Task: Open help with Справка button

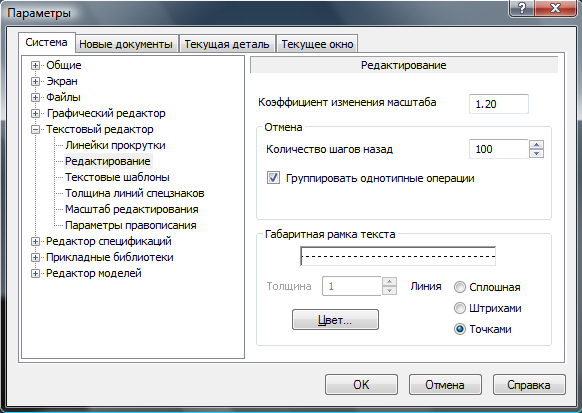Action: (x=529, y=384)
